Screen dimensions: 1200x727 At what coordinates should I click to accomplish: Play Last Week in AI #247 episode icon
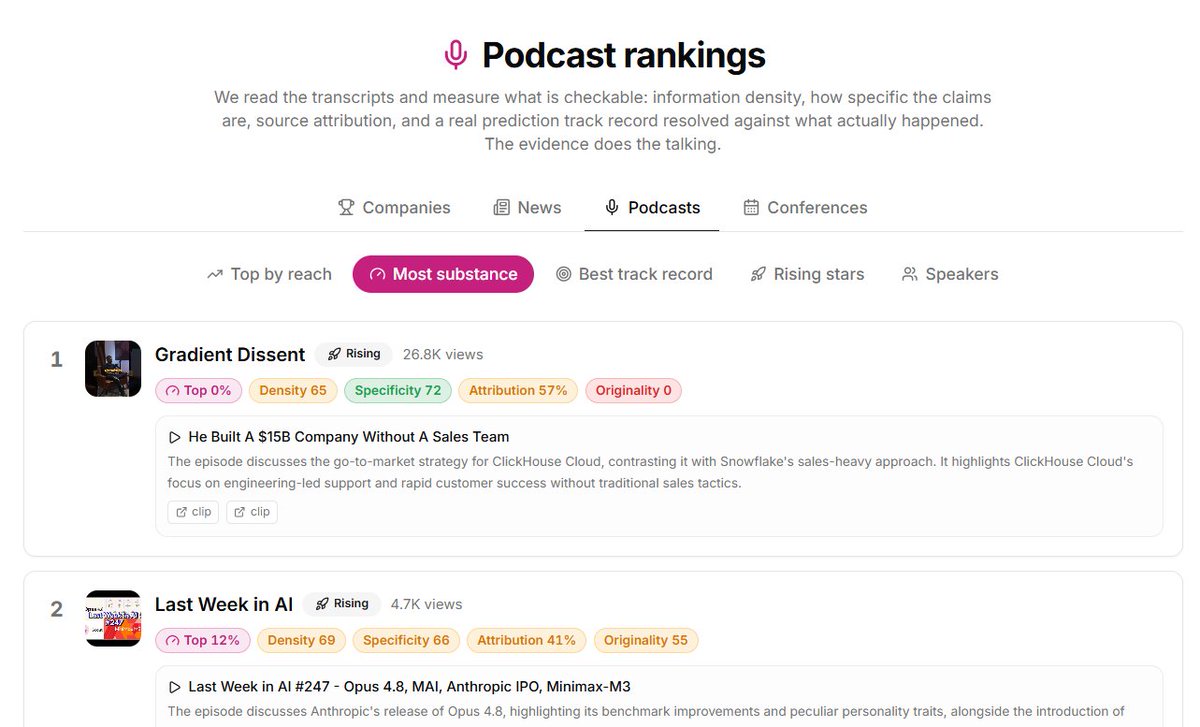pyautogui.click(x=175, y=687)
